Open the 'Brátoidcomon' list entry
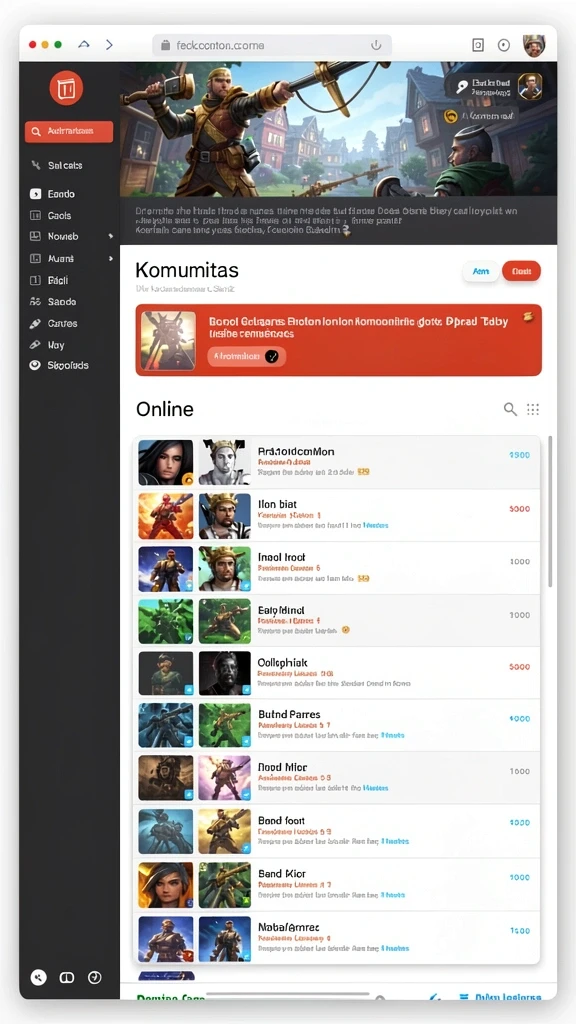Viewport: 576px width, 1024px height. tap(336, 462)
